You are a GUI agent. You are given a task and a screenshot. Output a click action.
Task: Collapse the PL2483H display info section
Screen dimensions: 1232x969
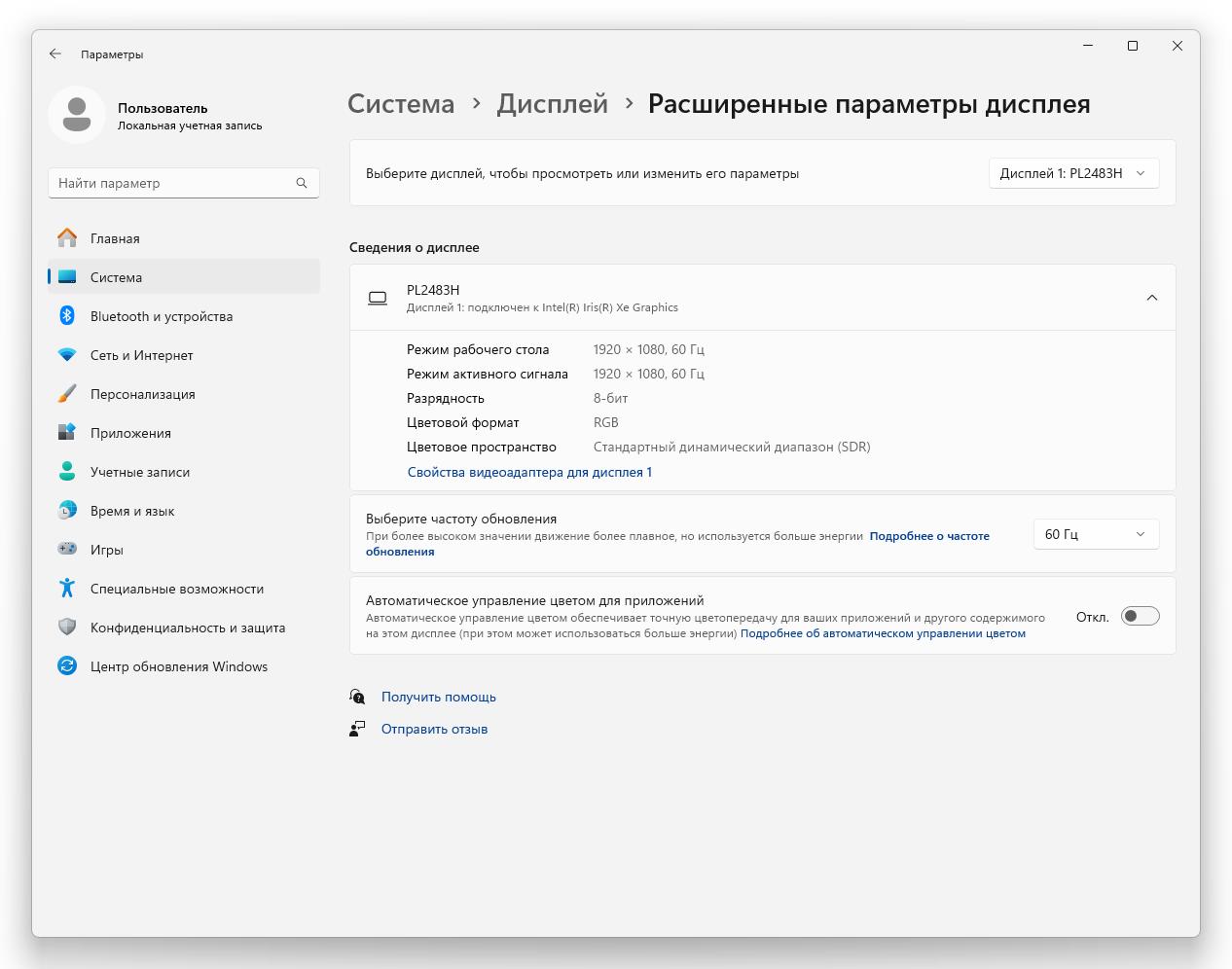pyautogui.click(x=1151, y=298)
